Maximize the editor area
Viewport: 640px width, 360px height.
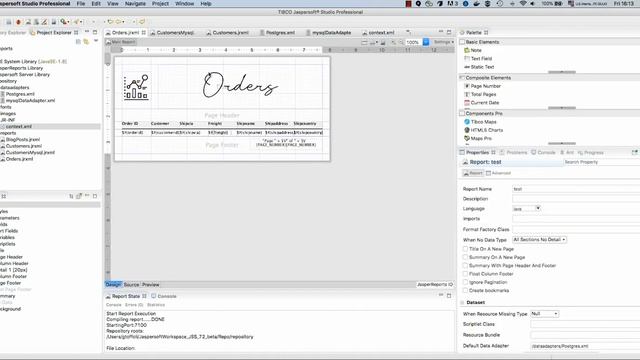[x=449, y=32]
